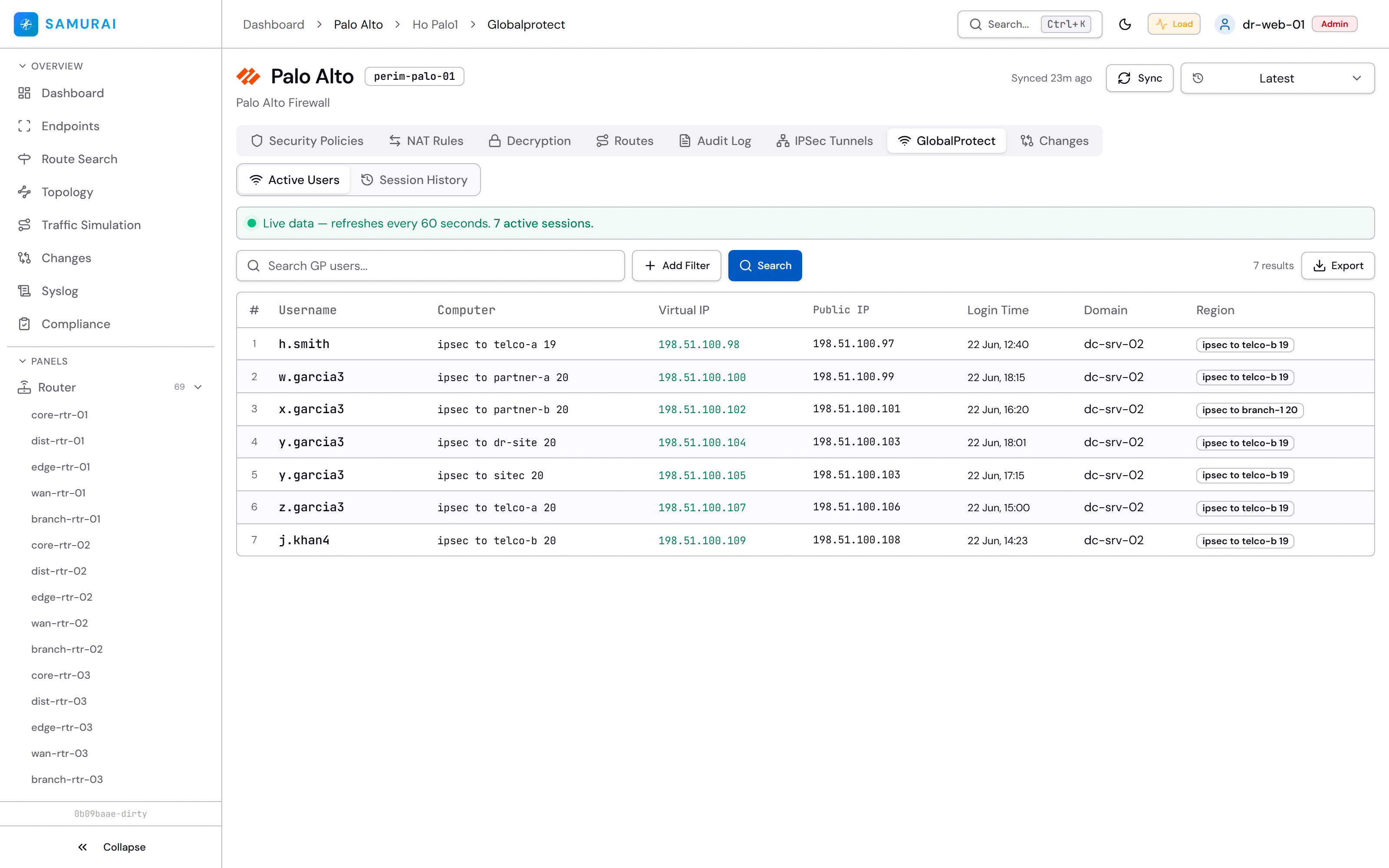Image resolution: width=1389 pixels, height=868 pixels.
Task: Click the Load activity indicator
Action: pos(1174,24)
